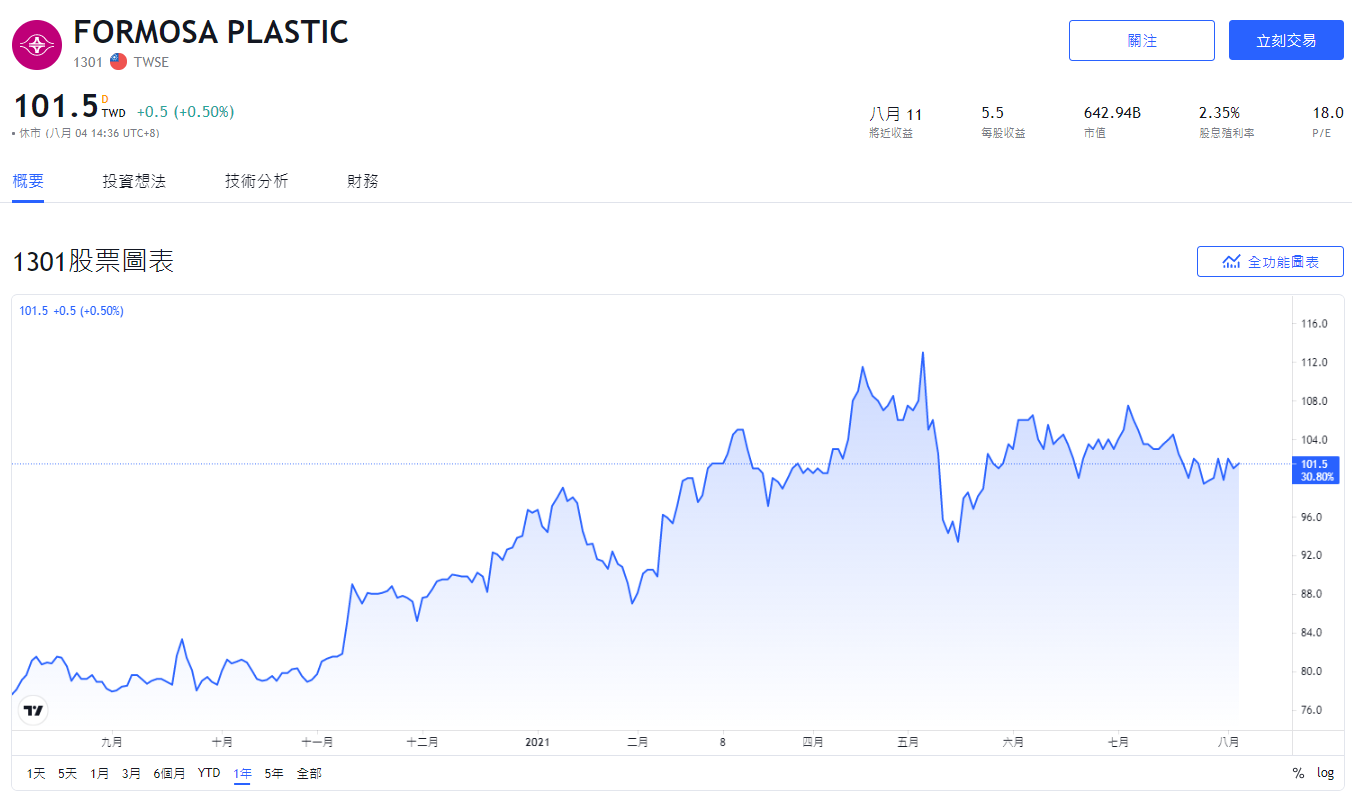Open the 財務 financials tab
The width and height of the screenshot is (1352, 797).
(x=363, y=181)
